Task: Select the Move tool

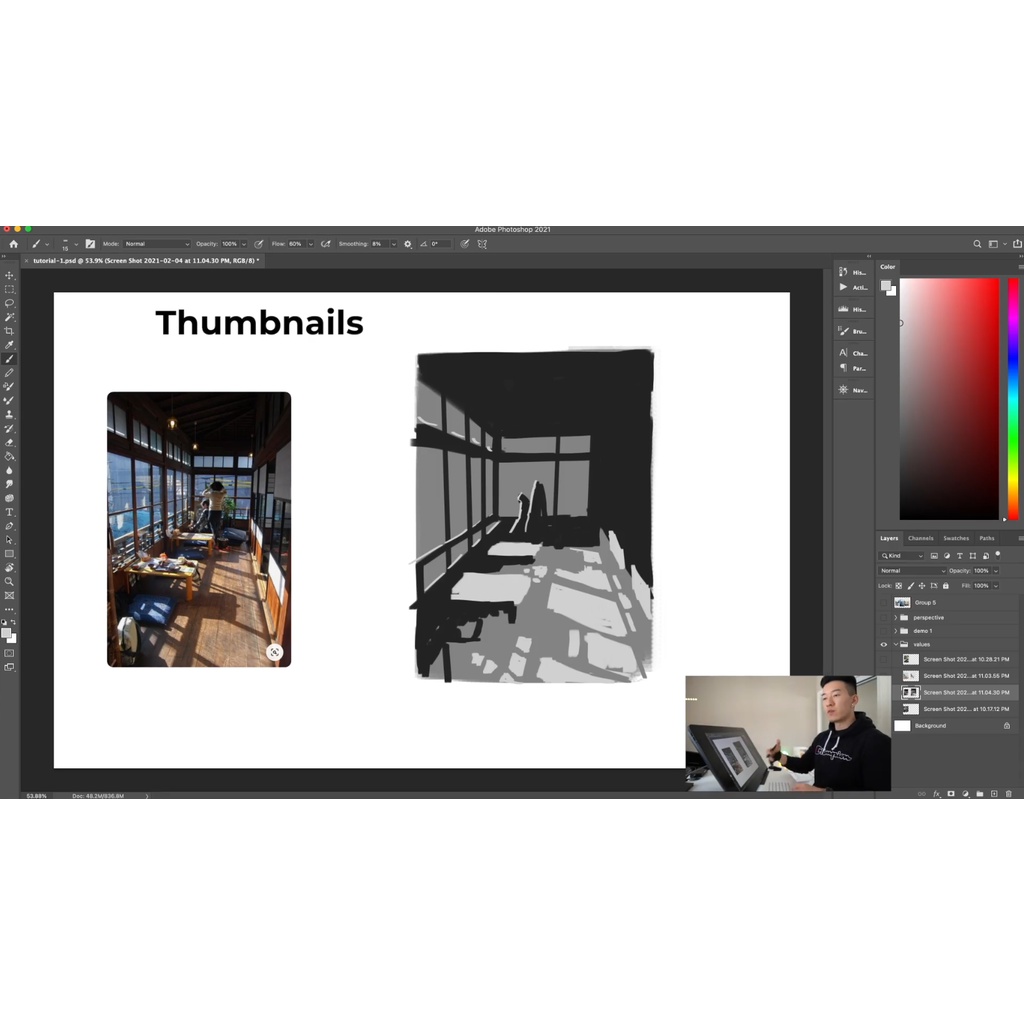Action: [9, 275]
